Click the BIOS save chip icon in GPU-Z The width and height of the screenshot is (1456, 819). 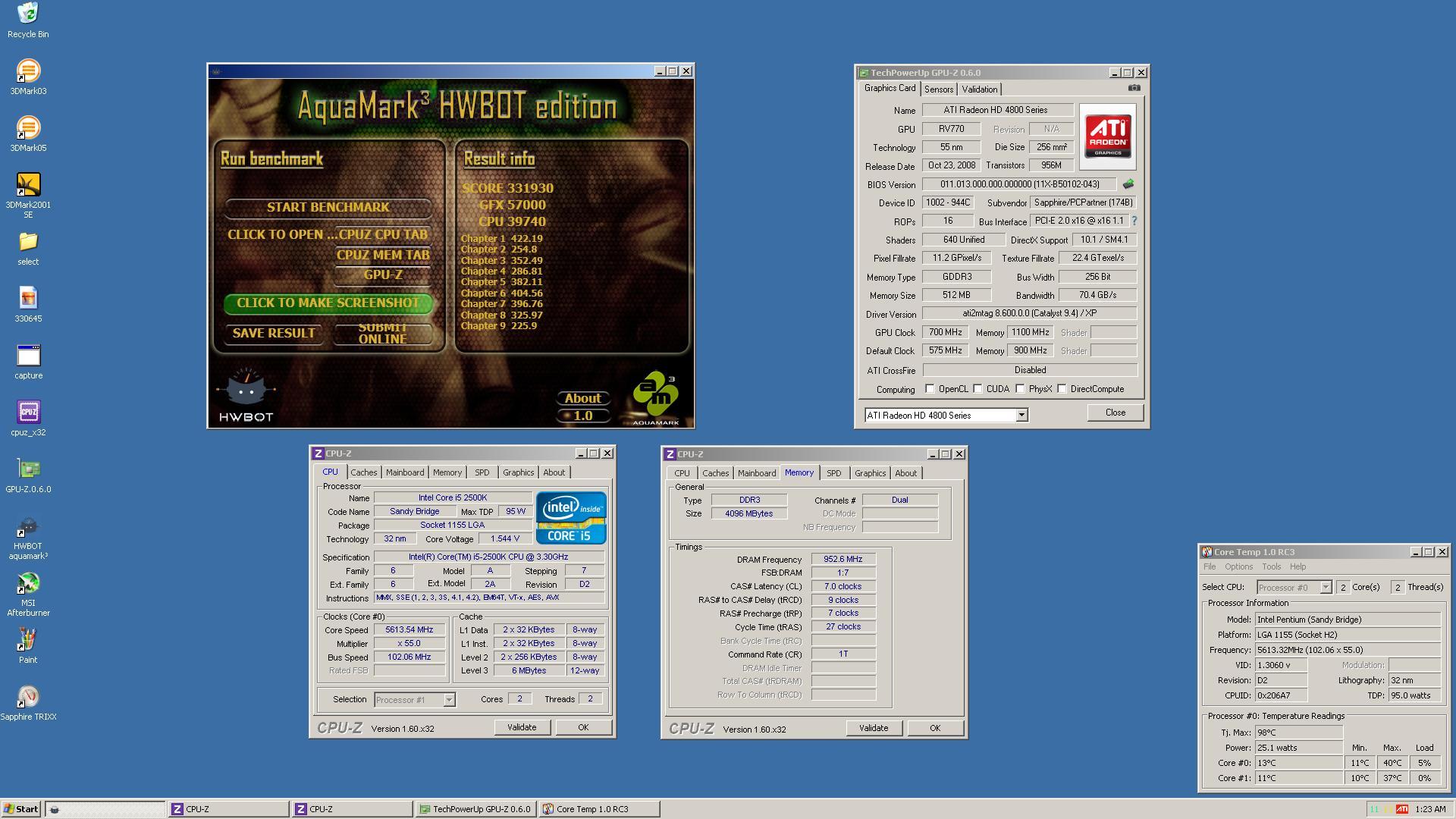[x=1128, y=184]
